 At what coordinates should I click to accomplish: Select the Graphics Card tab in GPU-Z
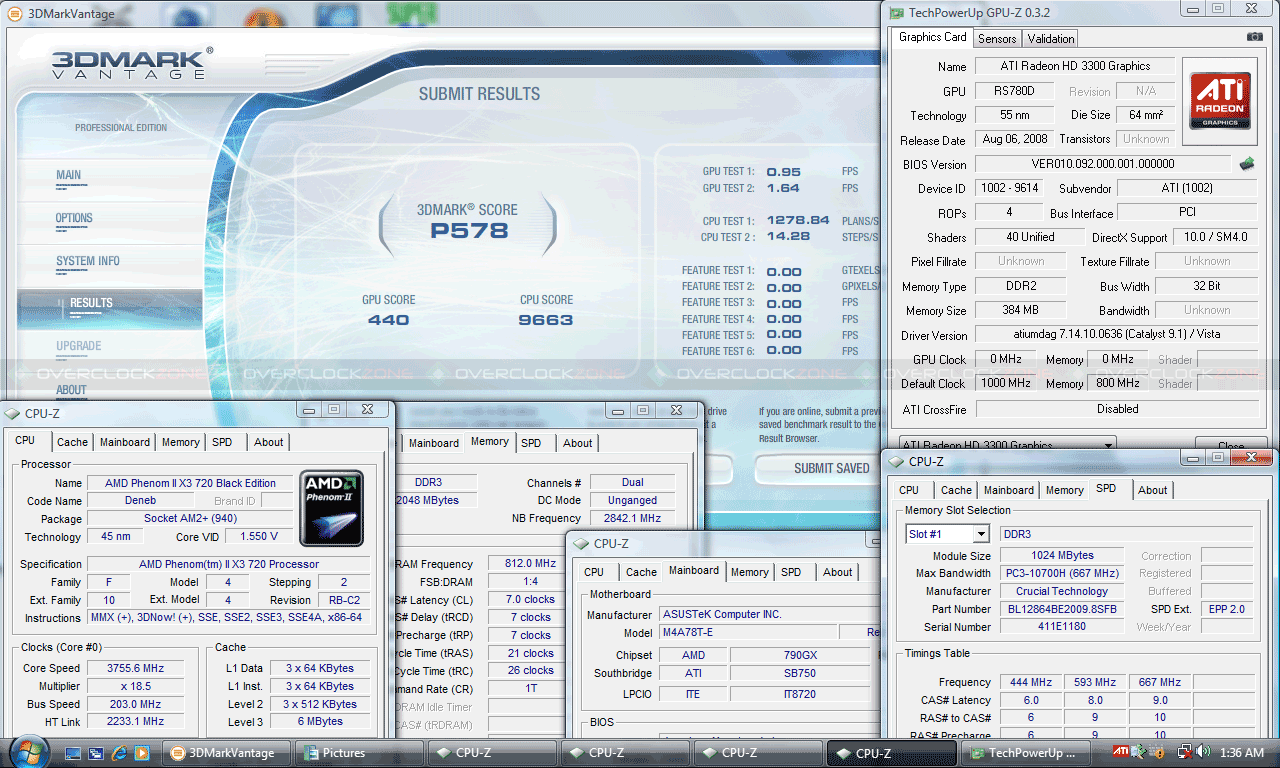coord(933,37)
